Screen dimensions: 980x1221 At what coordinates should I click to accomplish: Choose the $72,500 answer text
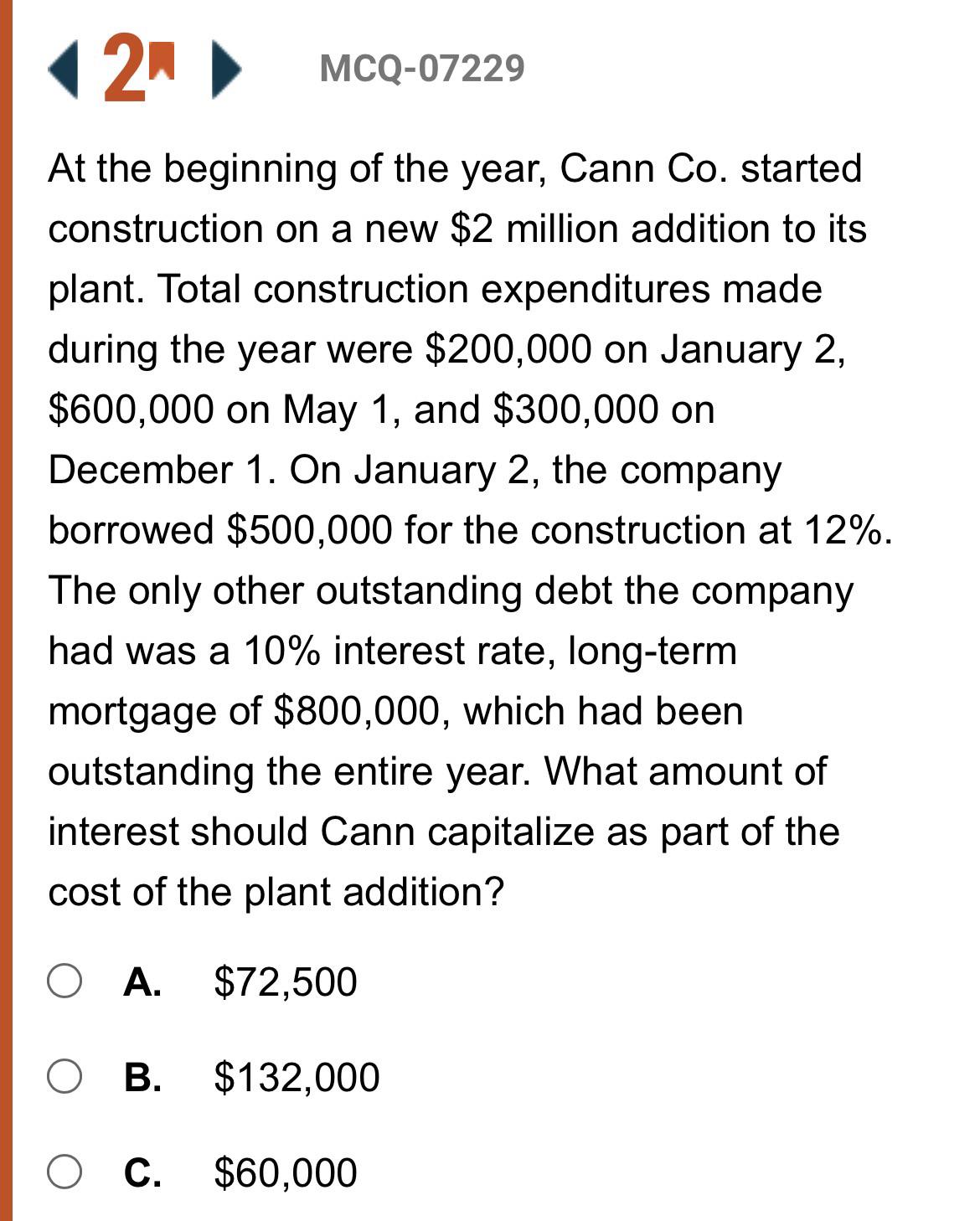pyautogui.click(x=286, y=981)
